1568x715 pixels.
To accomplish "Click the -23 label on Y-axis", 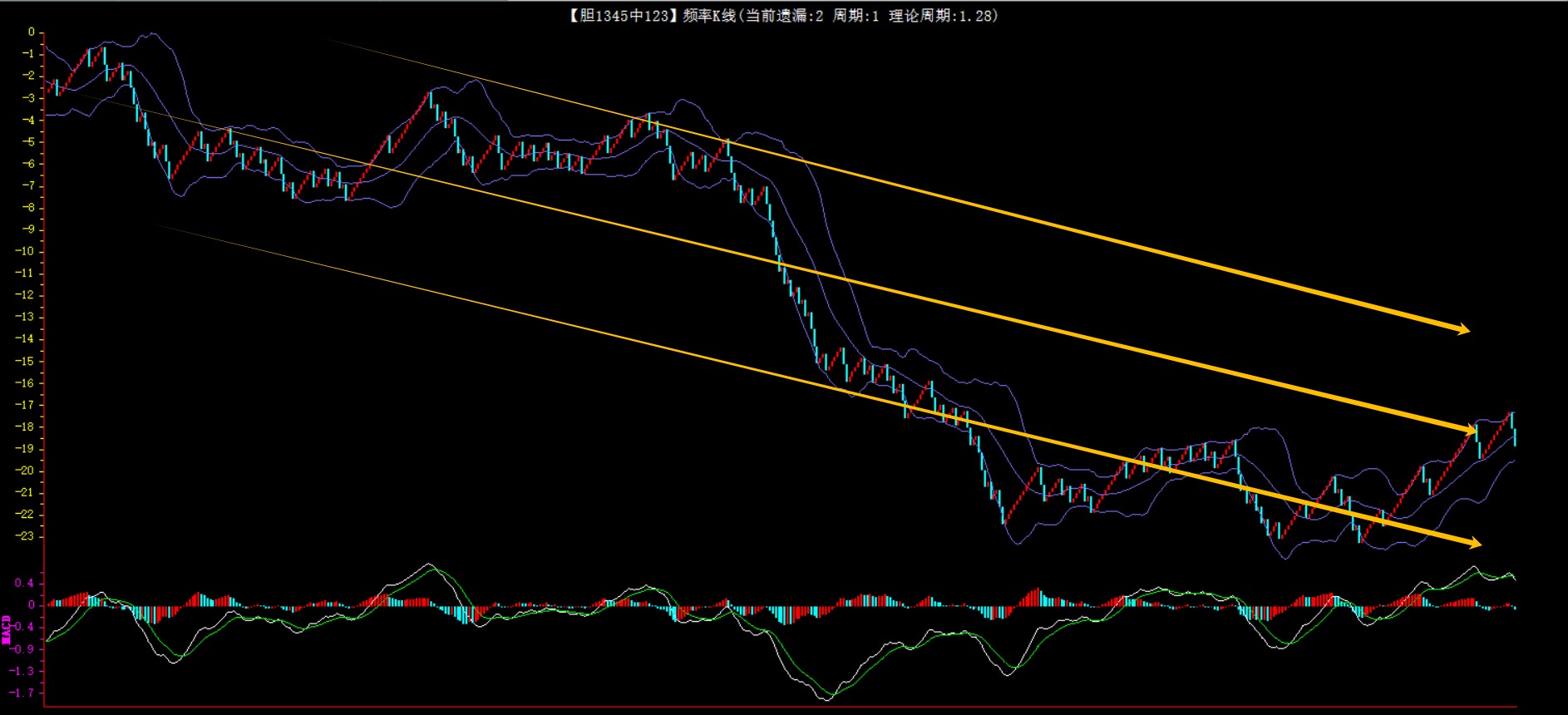I will tap(26, 536).
